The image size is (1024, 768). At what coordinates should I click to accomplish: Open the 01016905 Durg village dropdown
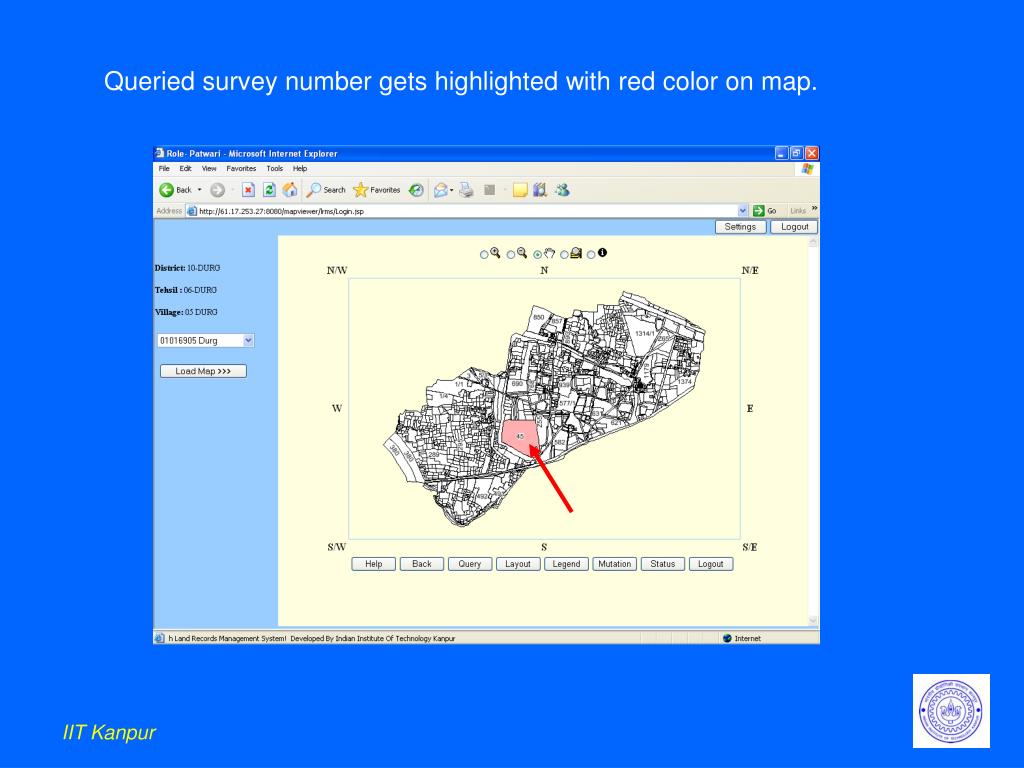tap(247, 339)
